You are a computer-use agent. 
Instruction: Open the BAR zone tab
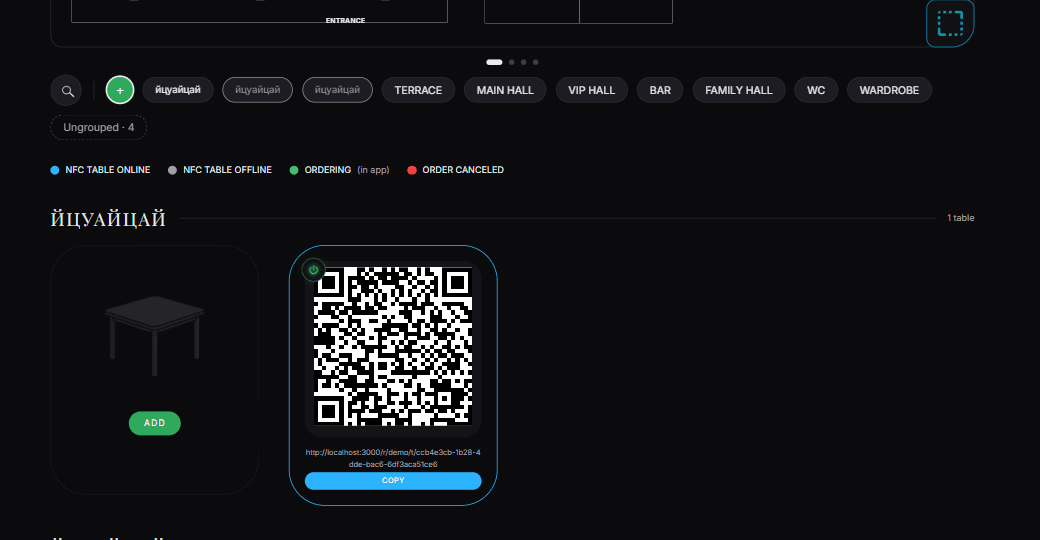tap(660, 90)
